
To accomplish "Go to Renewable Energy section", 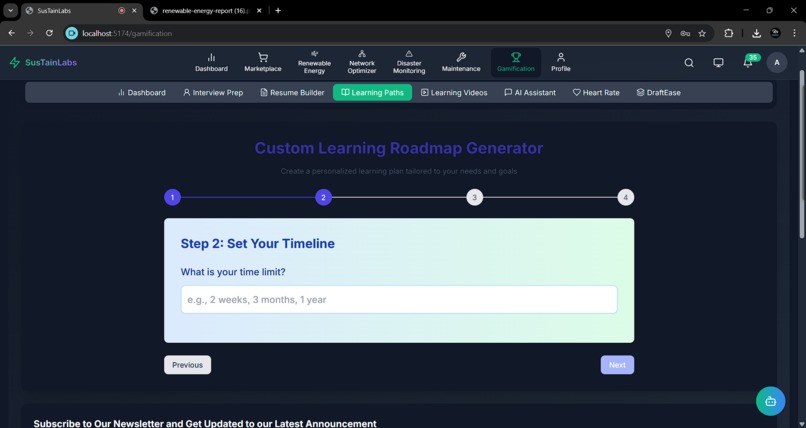I will tap(314, 63).
